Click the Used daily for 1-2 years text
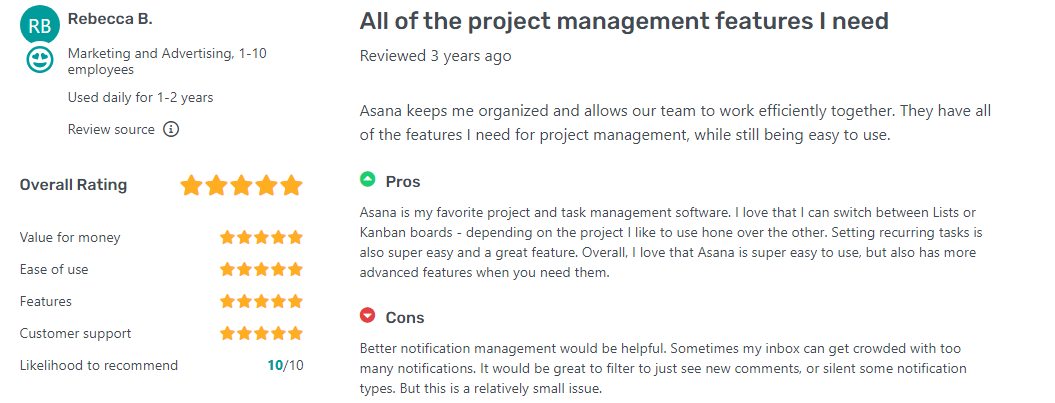Screen dimensions: 1055x403 pos(140,98)
